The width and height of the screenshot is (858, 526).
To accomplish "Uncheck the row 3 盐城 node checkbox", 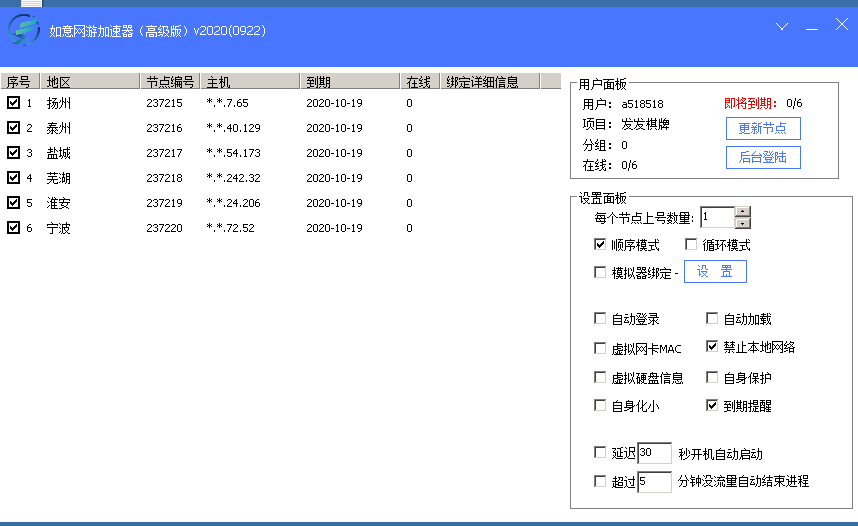I will [x=13, y=153].
